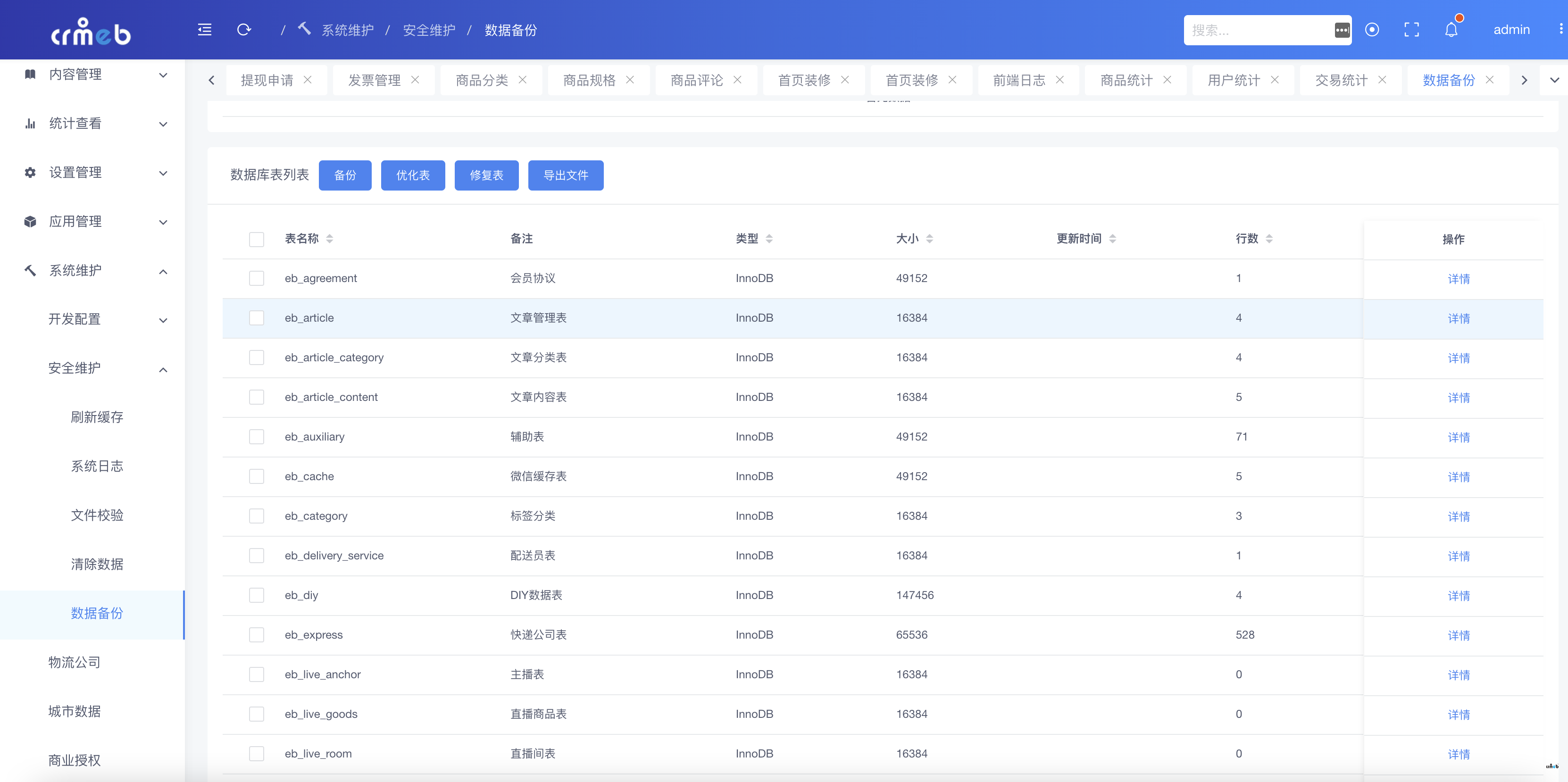Check the eb_article_category row checkbox

point(256,357)
